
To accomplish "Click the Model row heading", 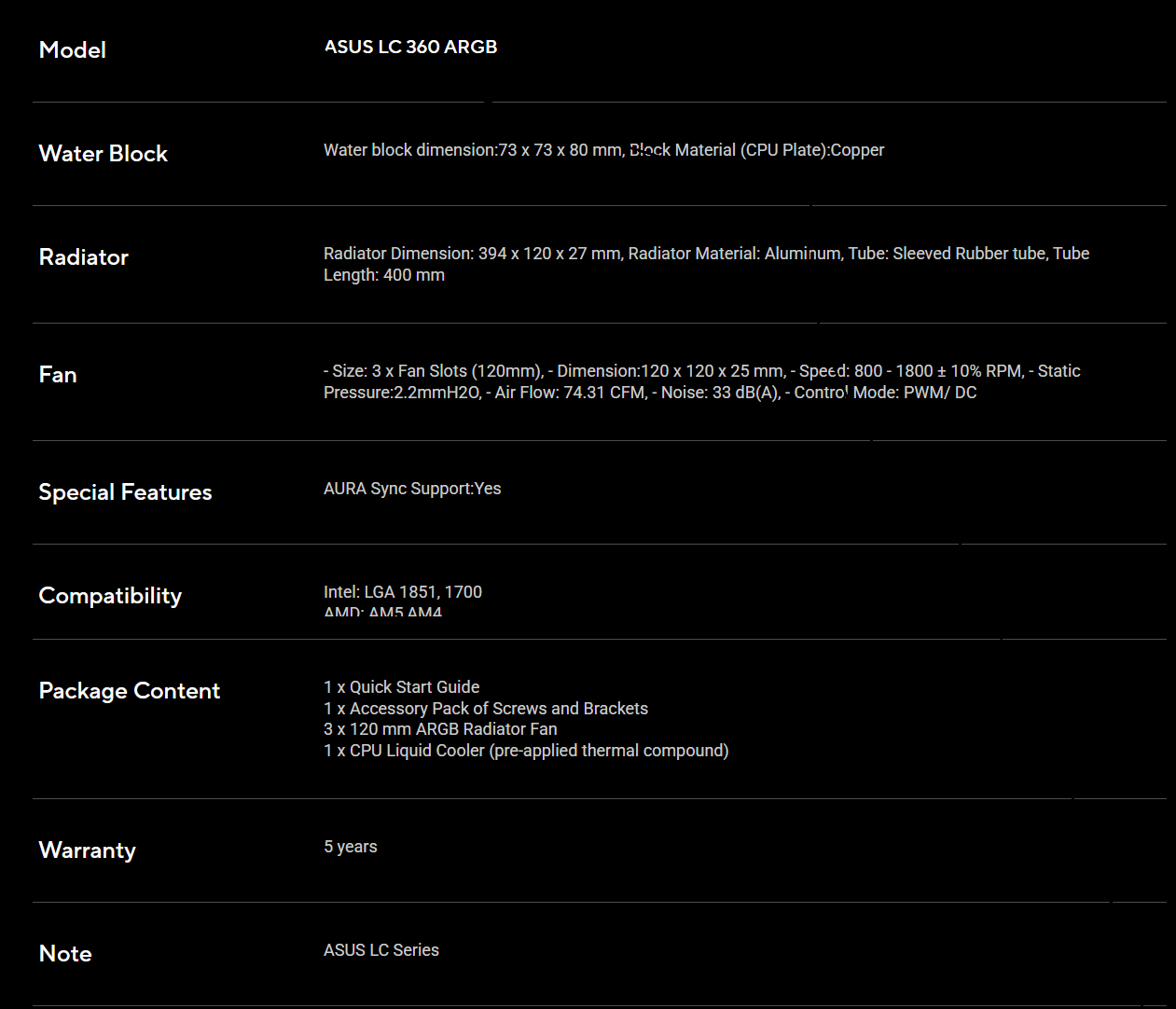I will click(x=73, y=50).
